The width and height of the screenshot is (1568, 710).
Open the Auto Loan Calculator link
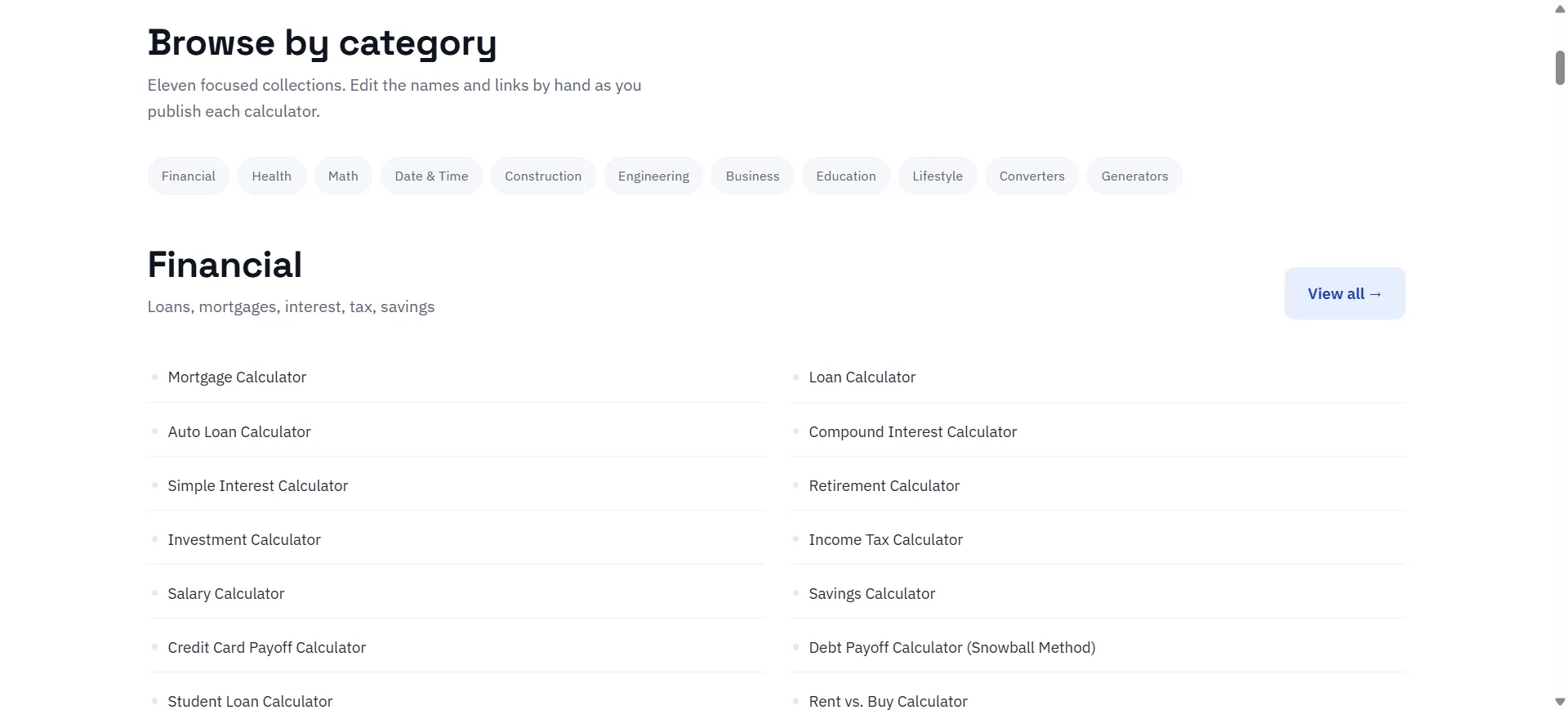(x=239, y=431)
